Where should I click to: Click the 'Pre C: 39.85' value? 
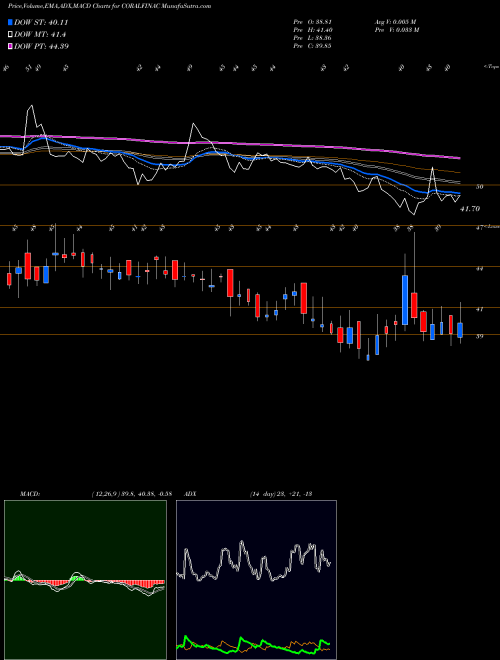pyautogui.click(x=312, y=46)
